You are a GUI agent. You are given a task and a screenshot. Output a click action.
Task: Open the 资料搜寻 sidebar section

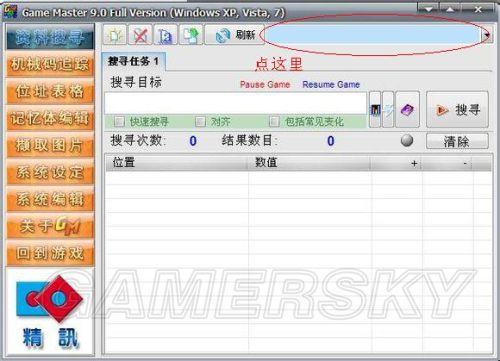click(x=50, y=38)
